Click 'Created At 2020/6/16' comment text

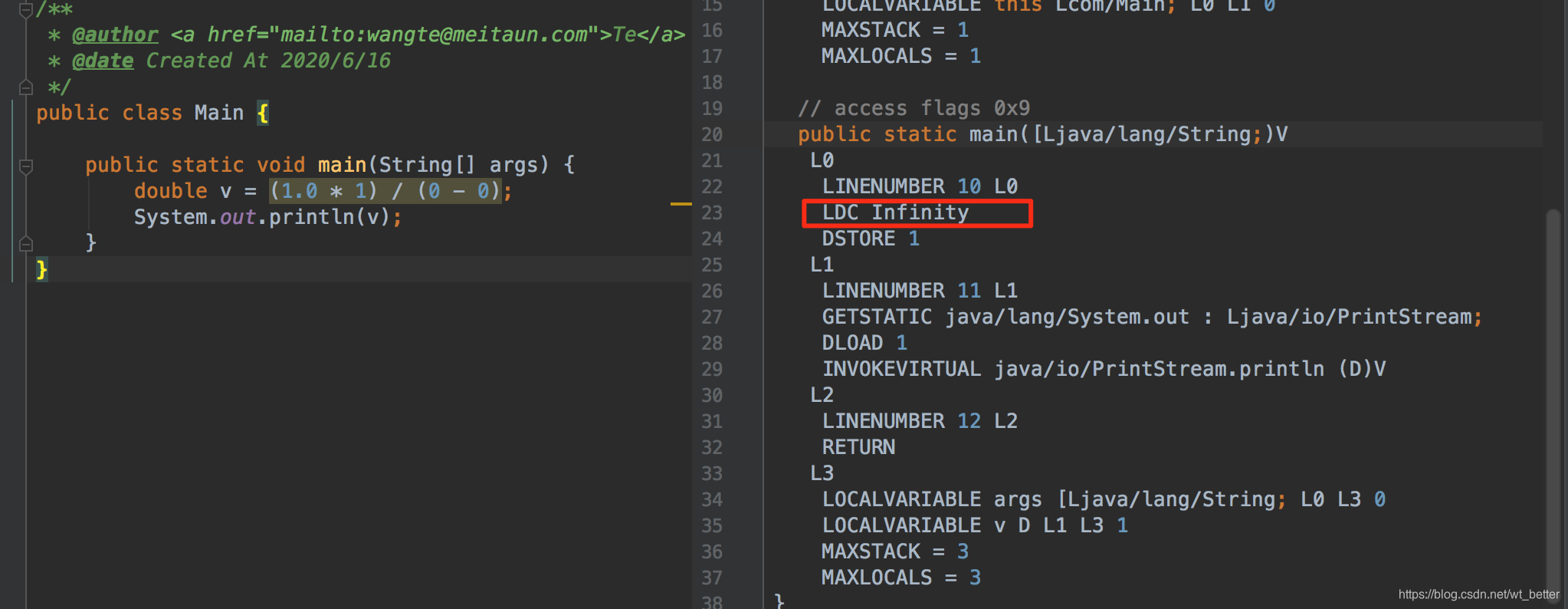pos(268,61)
